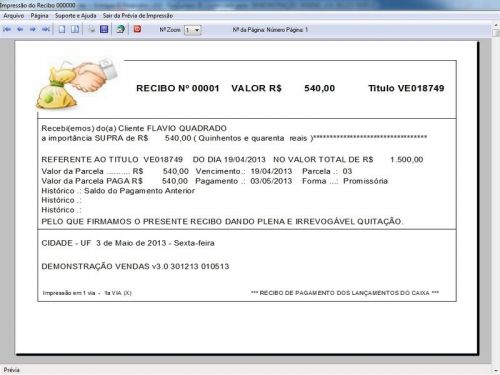Click the 'Pagamento .: 03/05/2013' text
This screenshot has height=375, width=500.
click(244, 181)
